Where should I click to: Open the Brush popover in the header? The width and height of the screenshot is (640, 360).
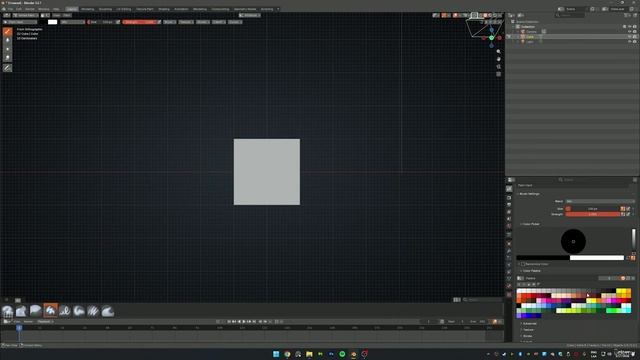coord(170,22)
